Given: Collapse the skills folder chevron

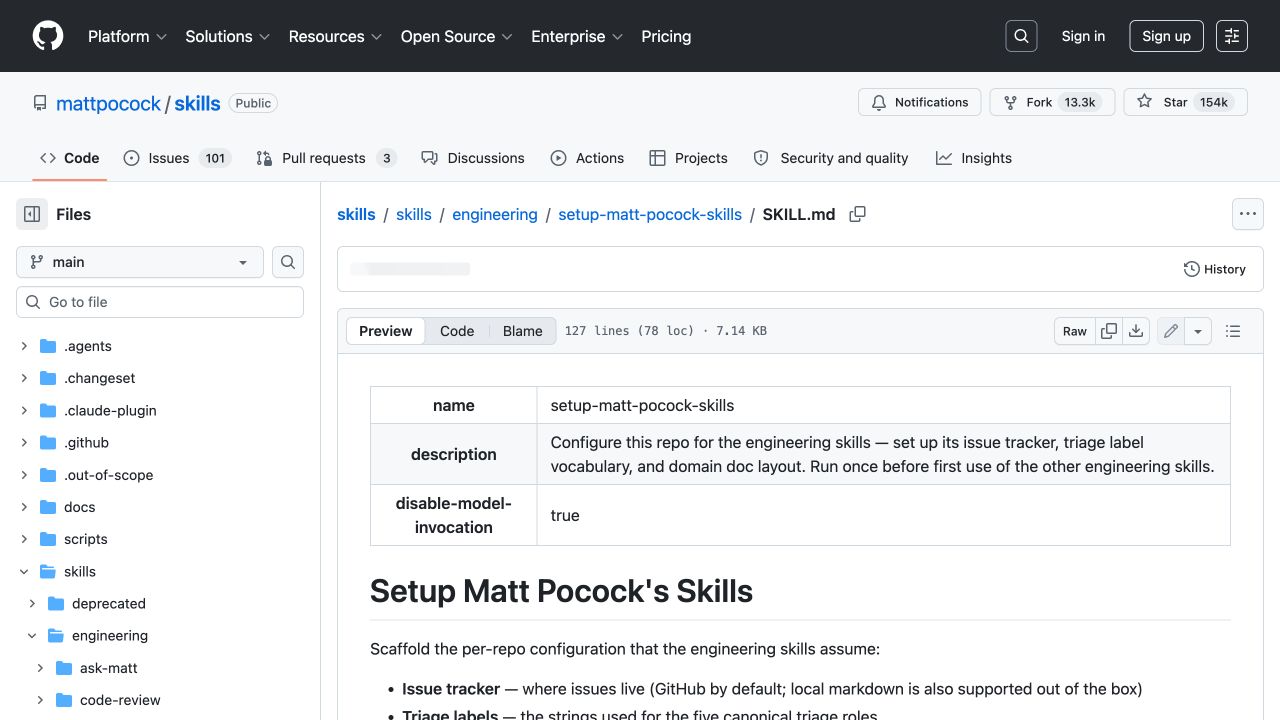Looking at the screenshot, I should (x=24, y=571).
